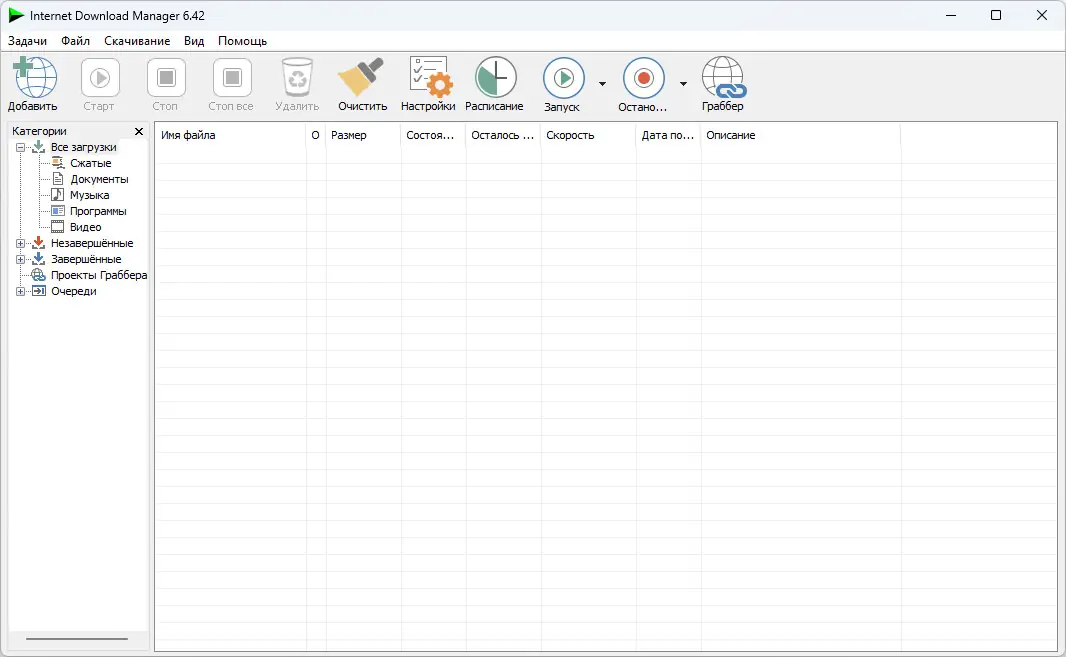The height and width of the screenshot is (657, 1066).
Task: Click the IDM application icon in title bar
Action: pos(16,15)
